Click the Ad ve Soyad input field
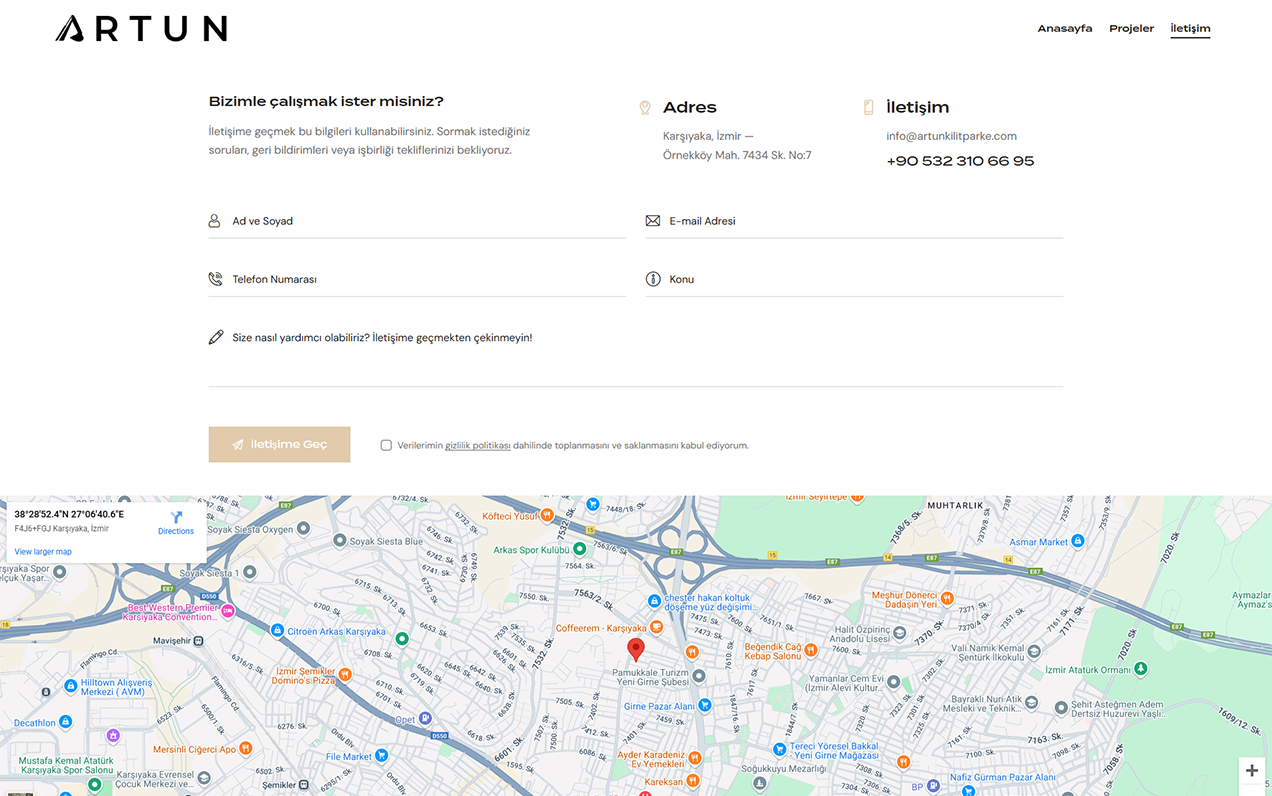Screen dimensions: 1272x796 (427, 221)
